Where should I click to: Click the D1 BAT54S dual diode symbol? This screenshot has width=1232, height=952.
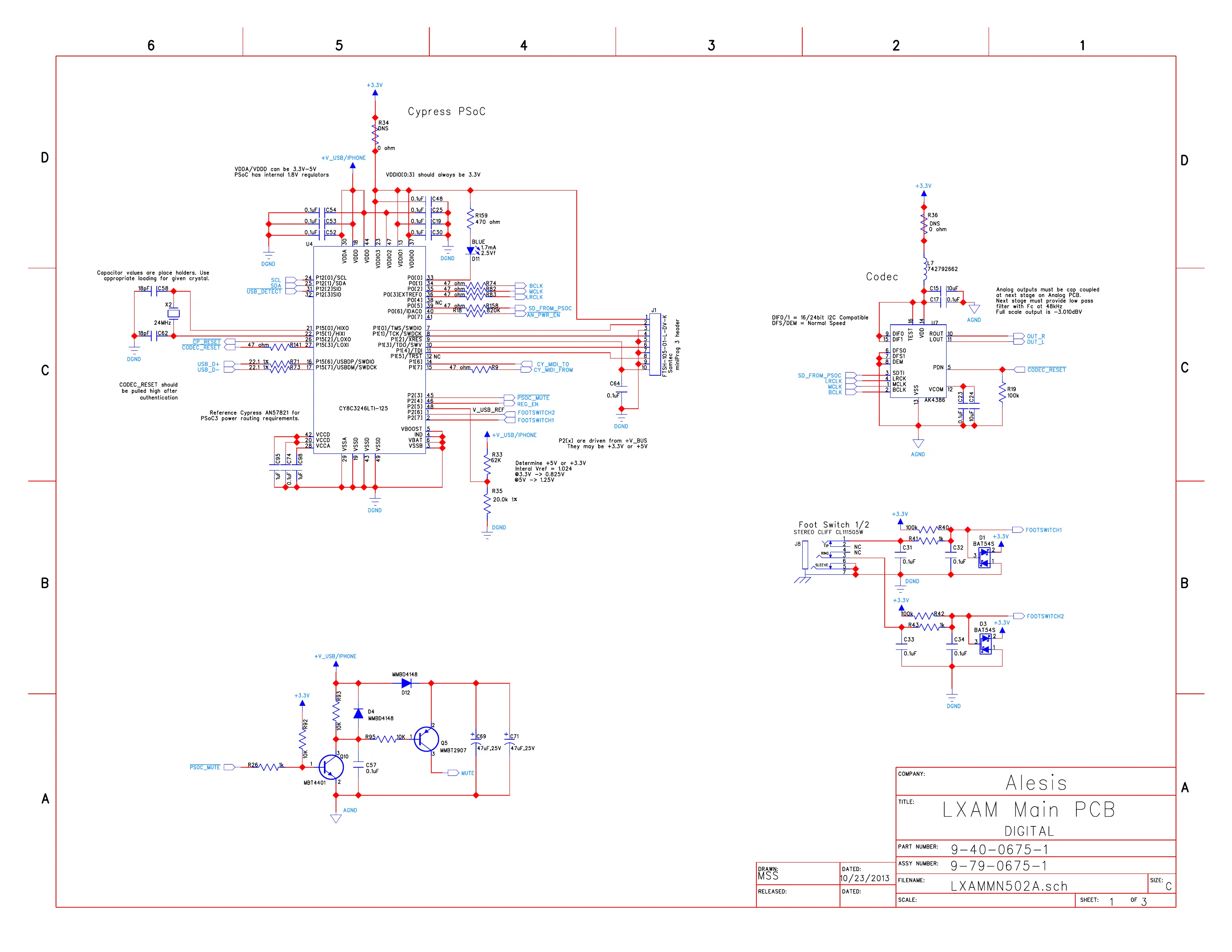[x=984, y=558]
